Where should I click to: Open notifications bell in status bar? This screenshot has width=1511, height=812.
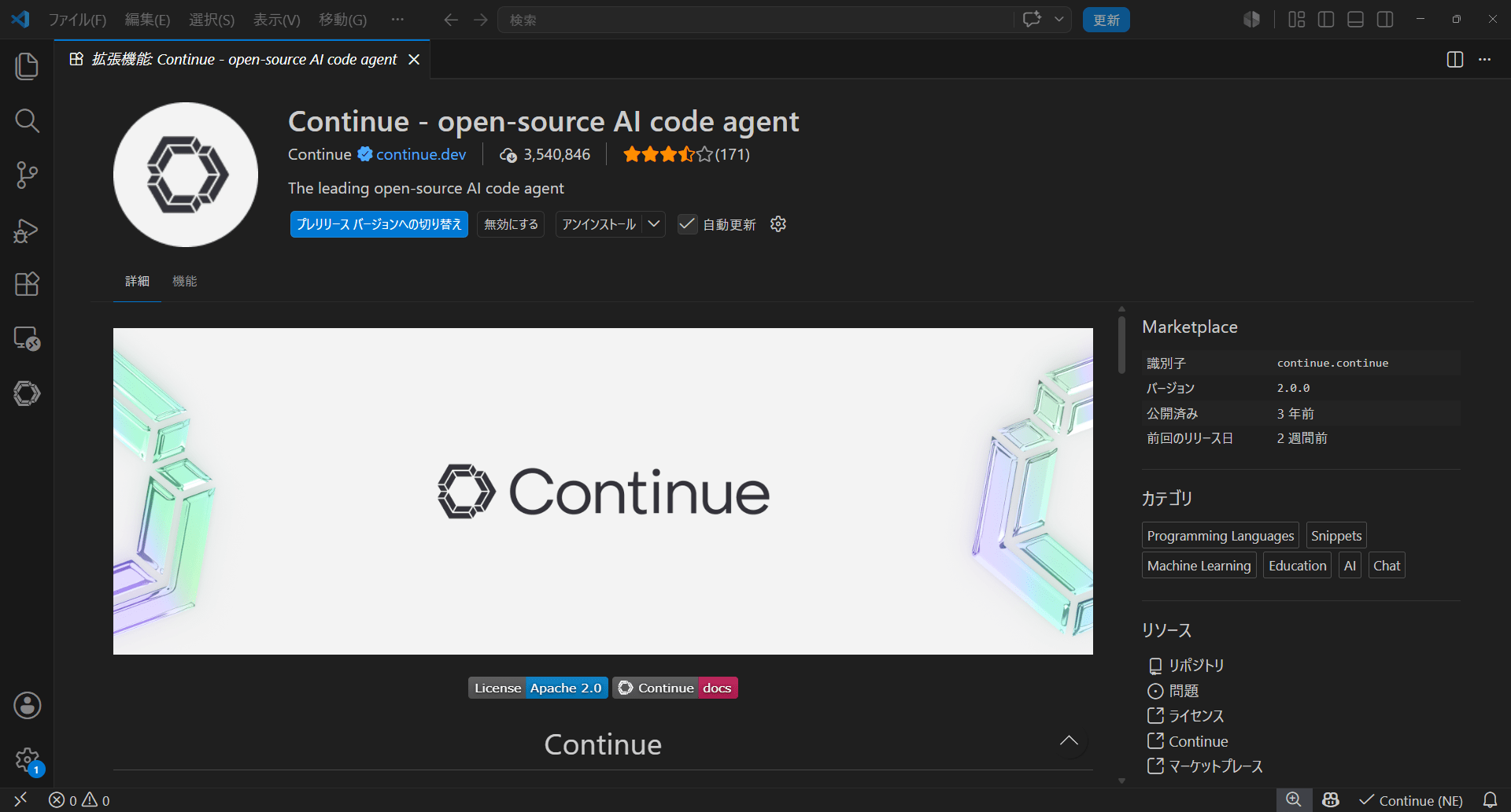tap(1490, 800)
